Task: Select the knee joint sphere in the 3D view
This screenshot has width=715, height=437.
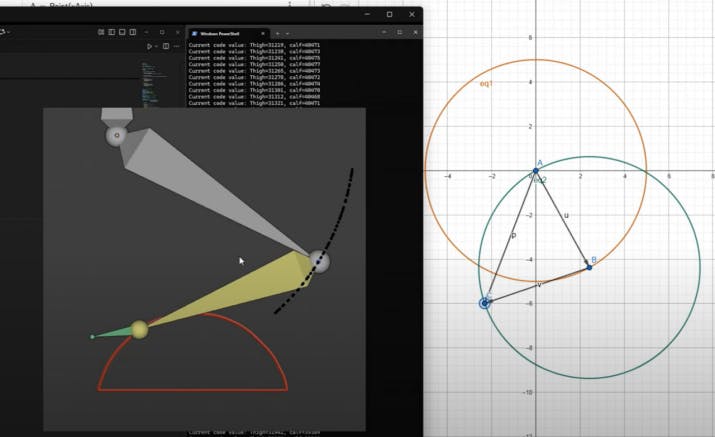Action: (x=318, y=262)
